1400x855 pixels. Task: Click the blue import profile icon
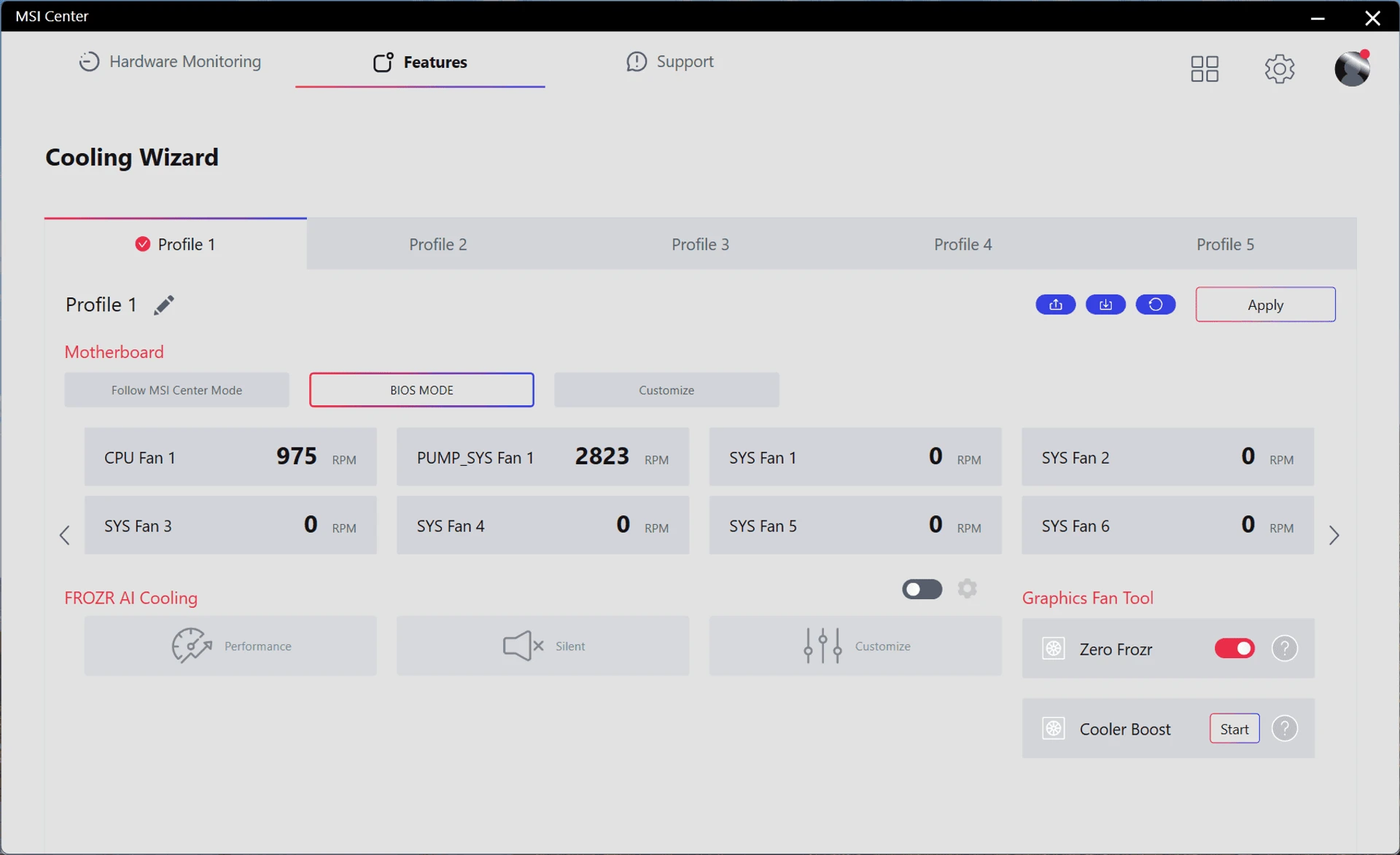pyautogui.click(x=1105, y=305)
